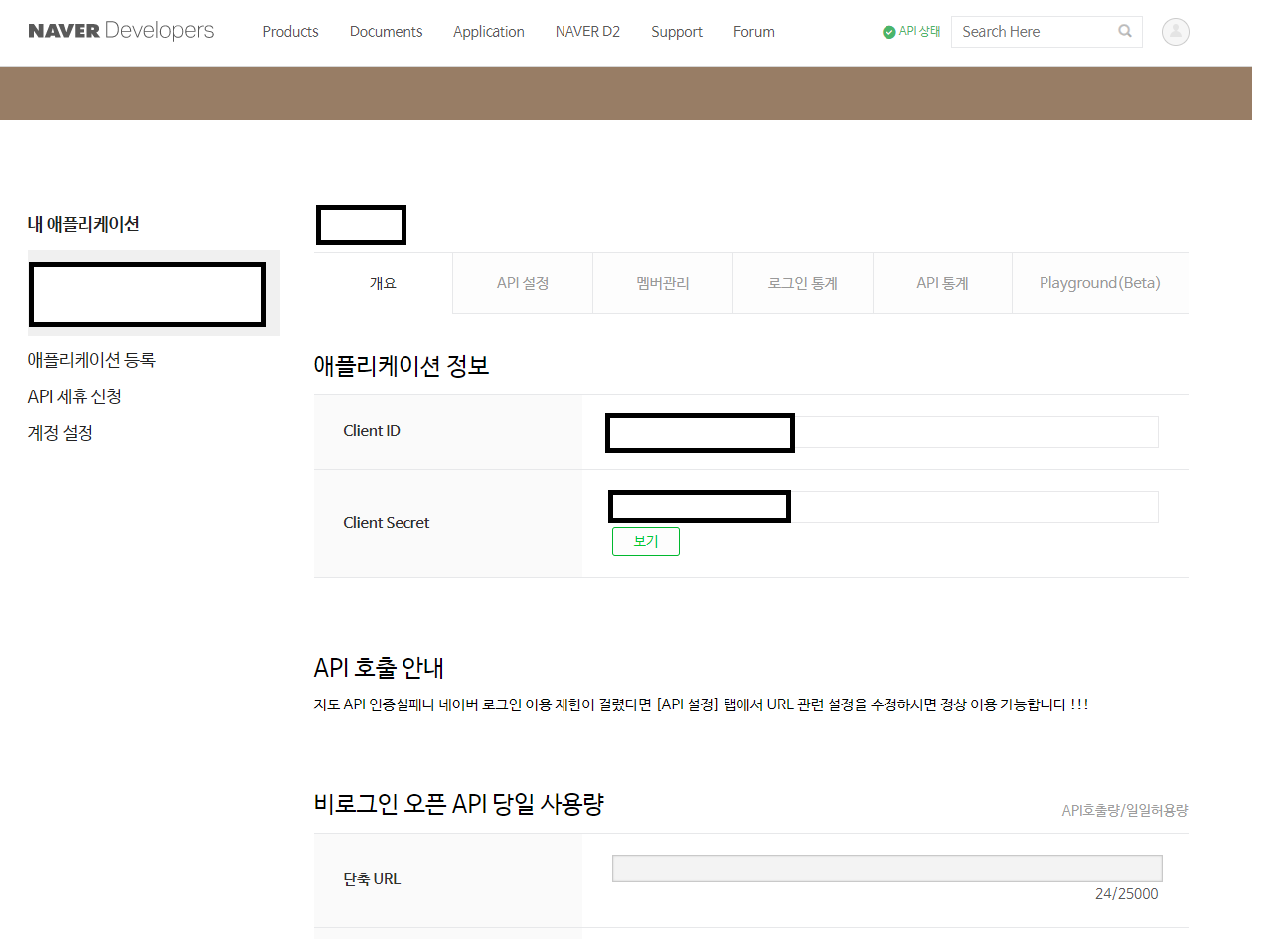
Task: Click the Client ID label
Action: point(372,431)
